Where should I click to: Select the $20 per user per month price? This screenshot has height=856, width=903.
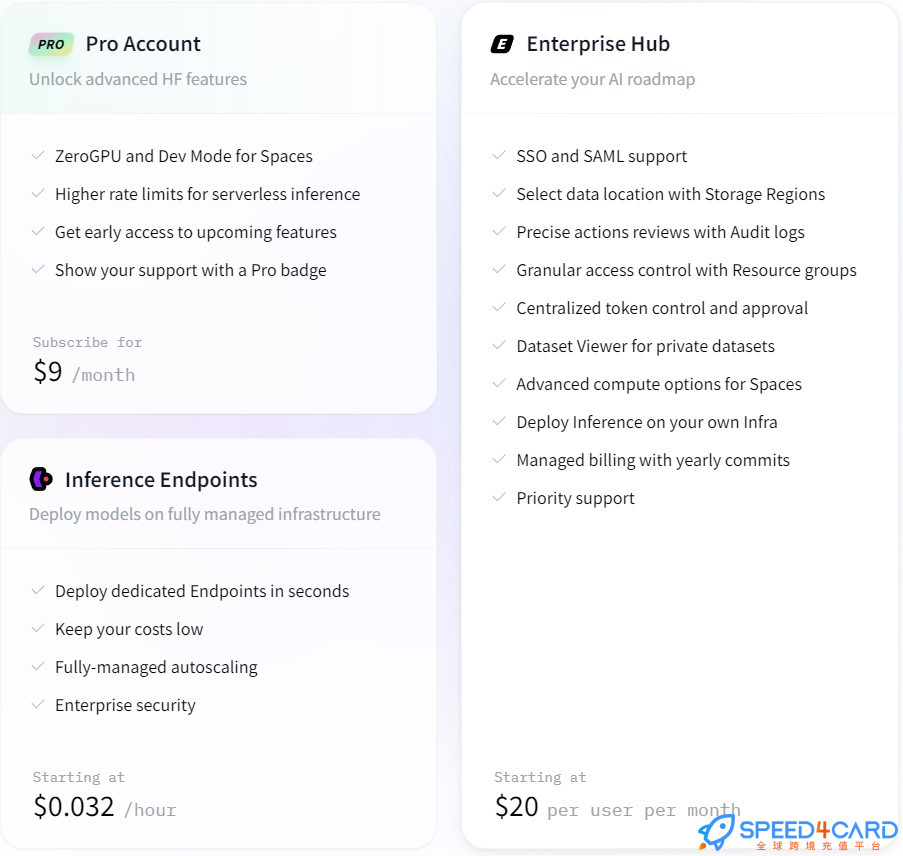point(617,808)
